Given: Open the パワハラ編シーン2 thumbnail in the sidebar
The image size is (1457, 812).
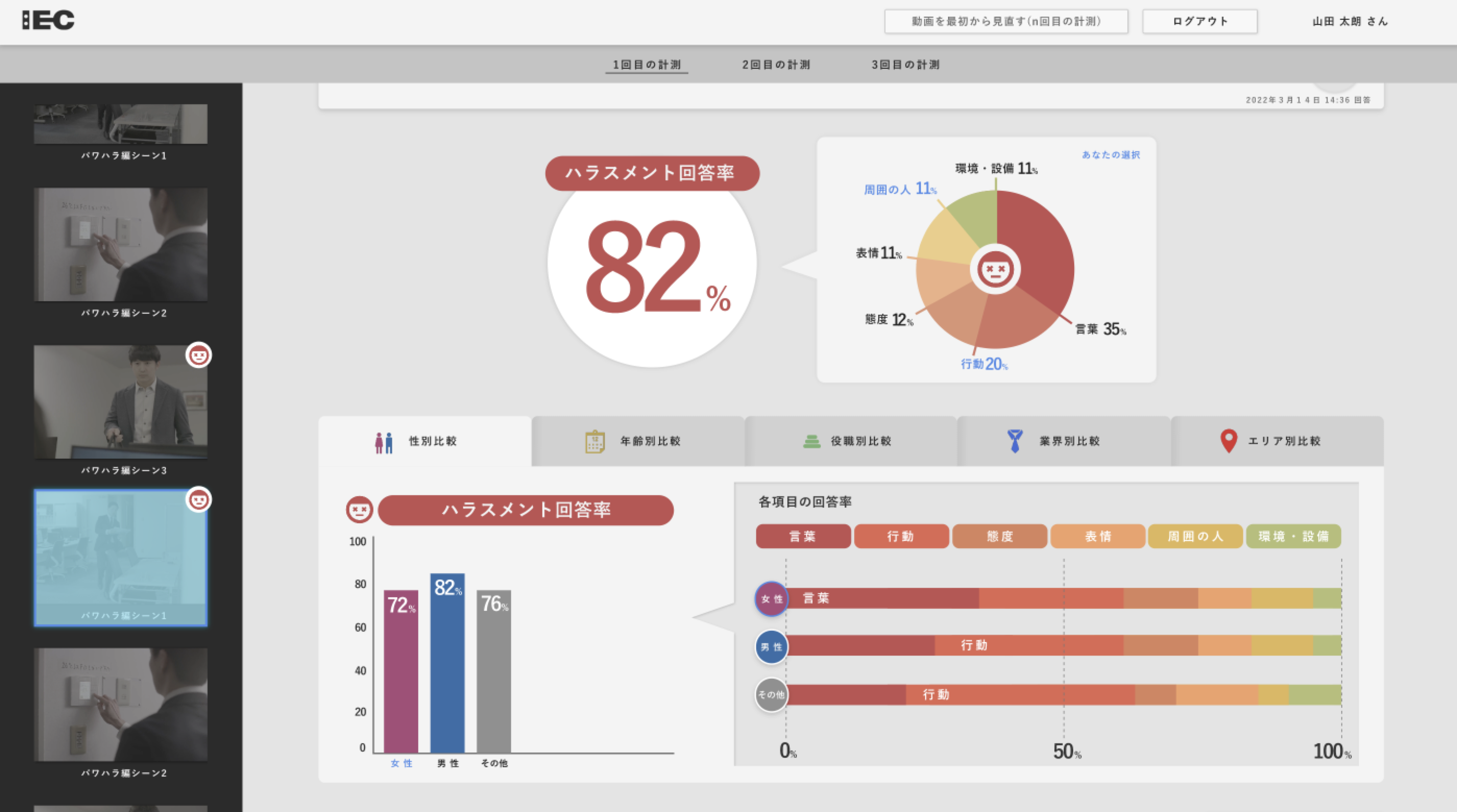Looking at the screenshot, I should pos(120,244).
